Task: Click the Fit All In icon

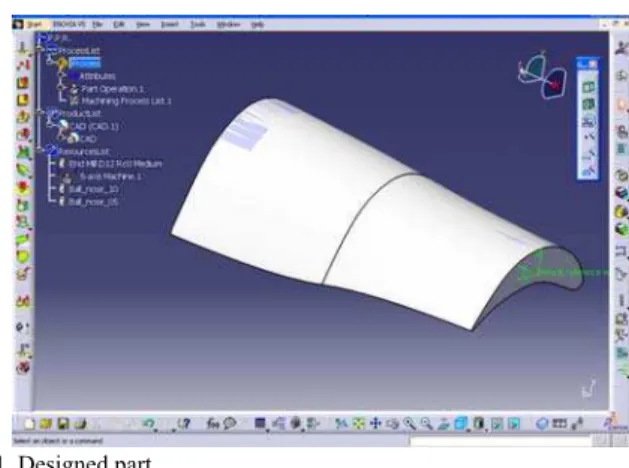Action: tap(358, 423)
